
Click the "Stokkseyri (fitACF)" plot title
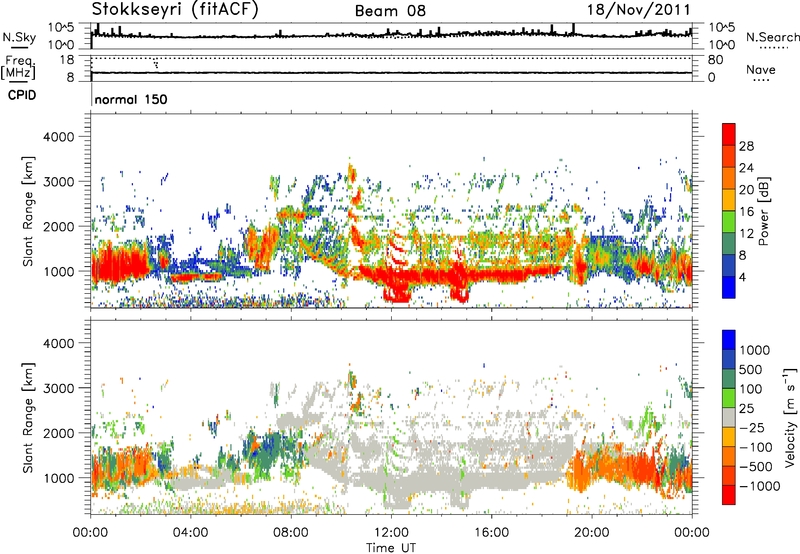pyautogui.click(x=174, y=9)
